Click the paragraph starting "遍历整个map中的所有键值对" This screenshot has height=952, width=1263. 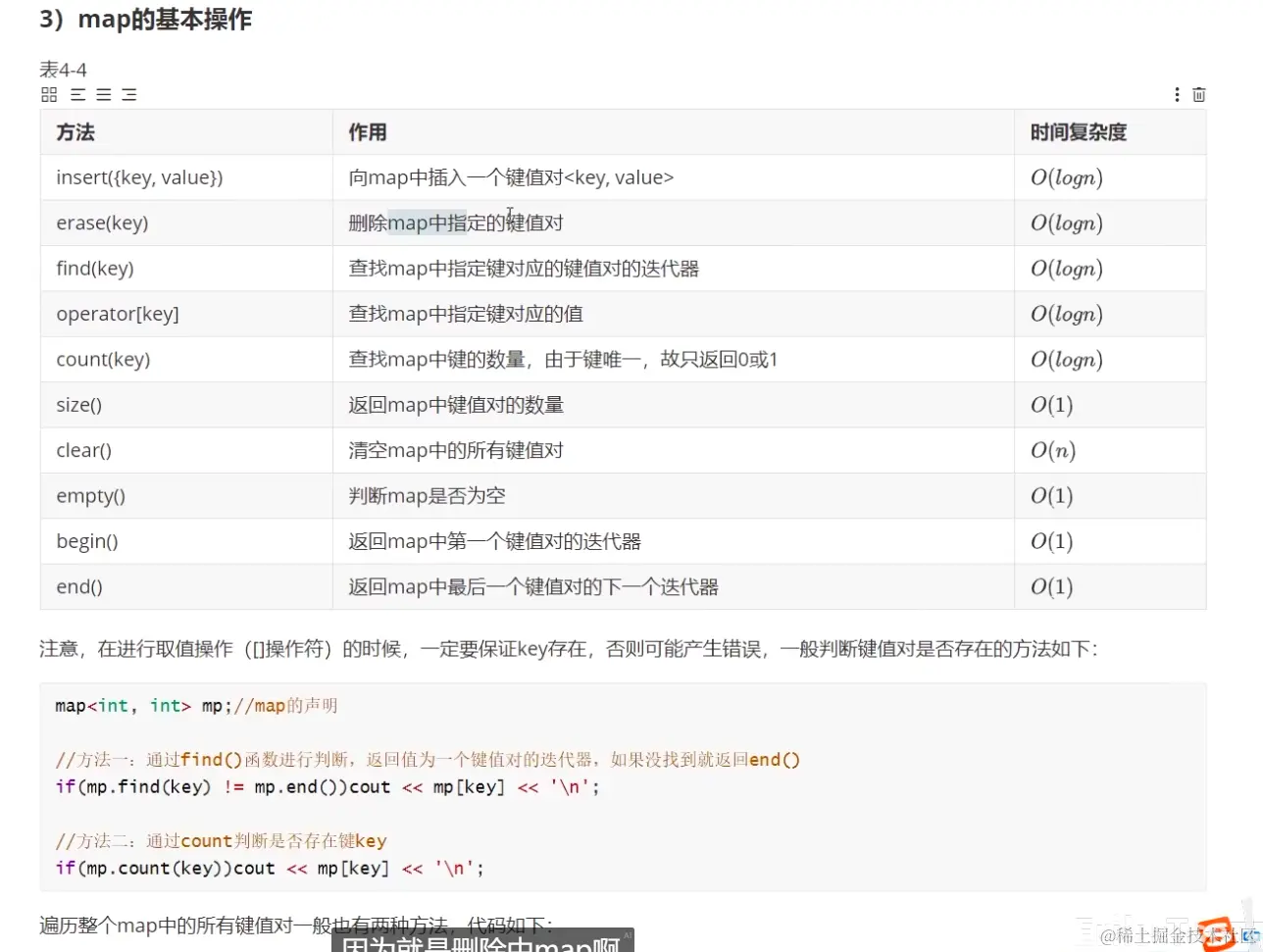click(296, 925)
